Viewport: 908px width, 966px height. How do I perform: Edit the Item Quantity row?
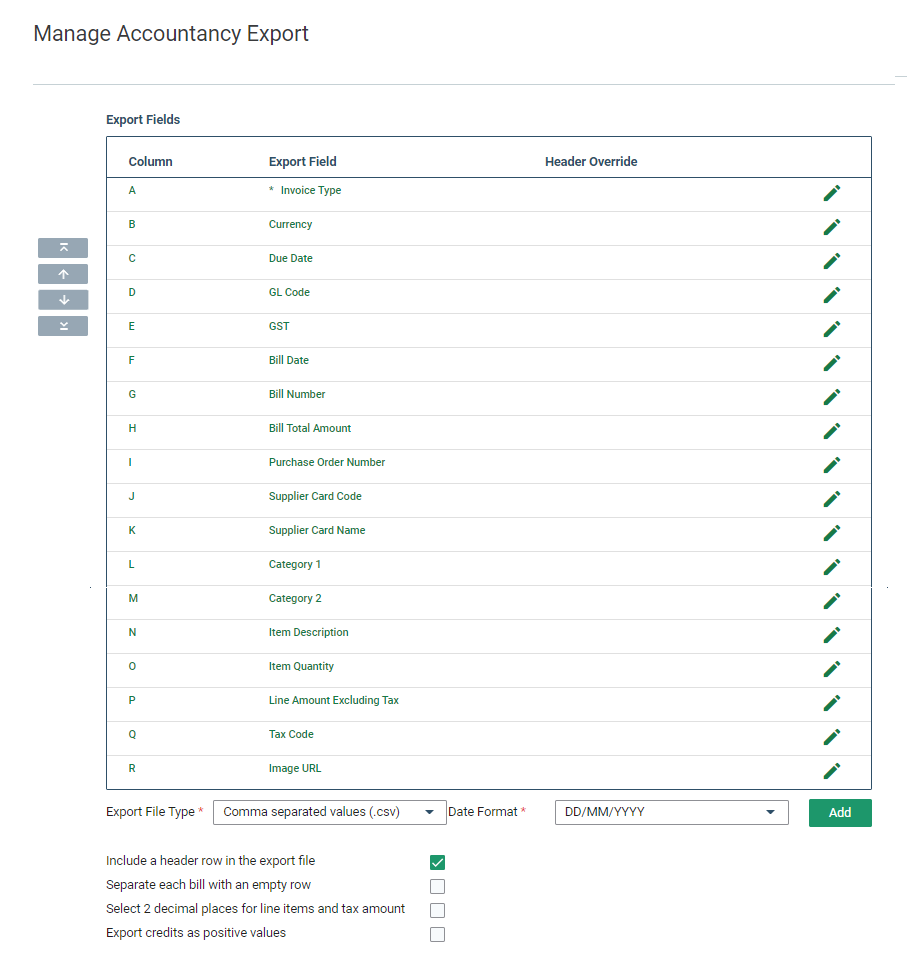click(x=832, y=669)
